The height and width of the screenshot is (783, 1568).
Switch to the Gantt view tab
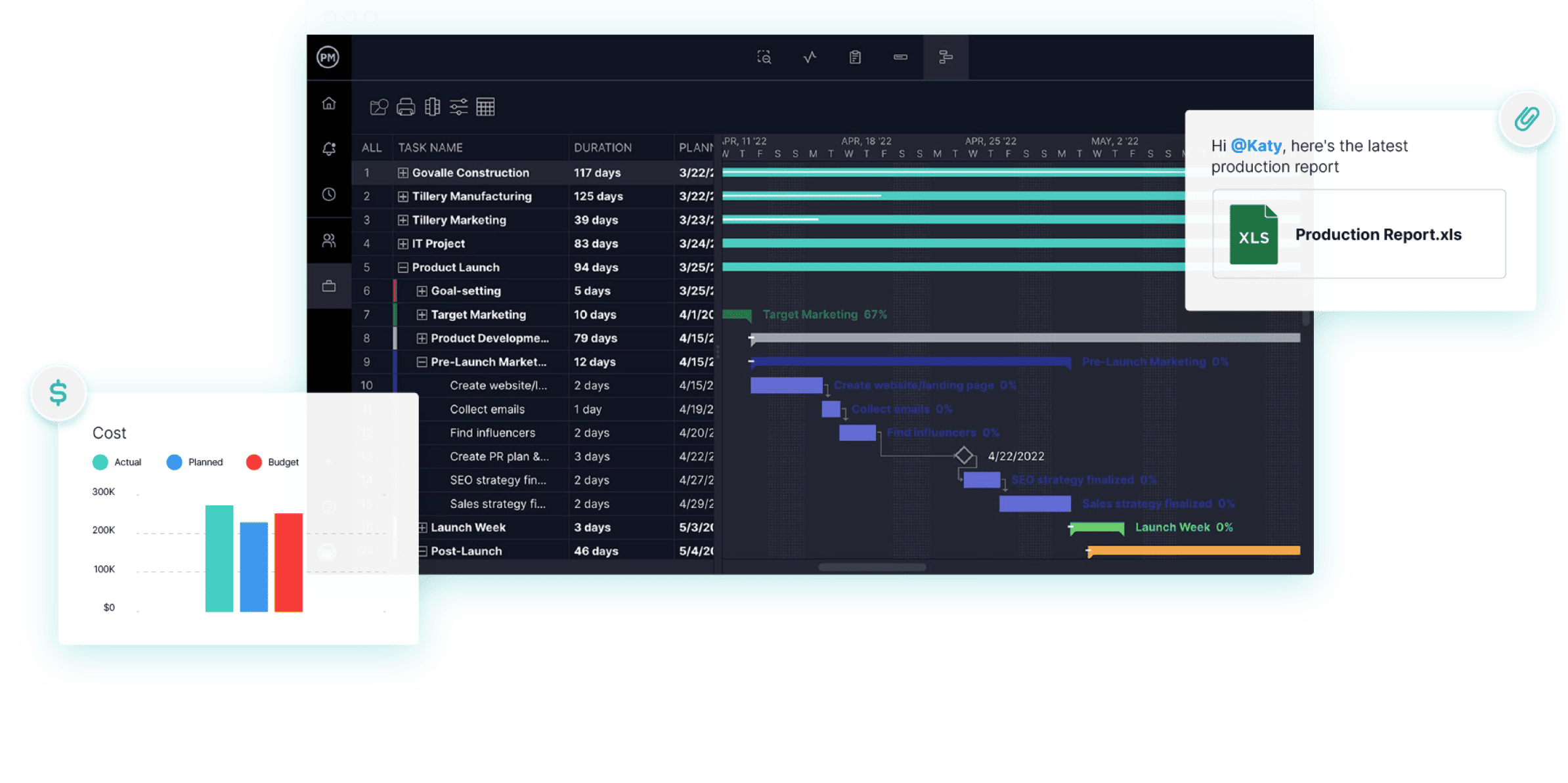point(946,58)
